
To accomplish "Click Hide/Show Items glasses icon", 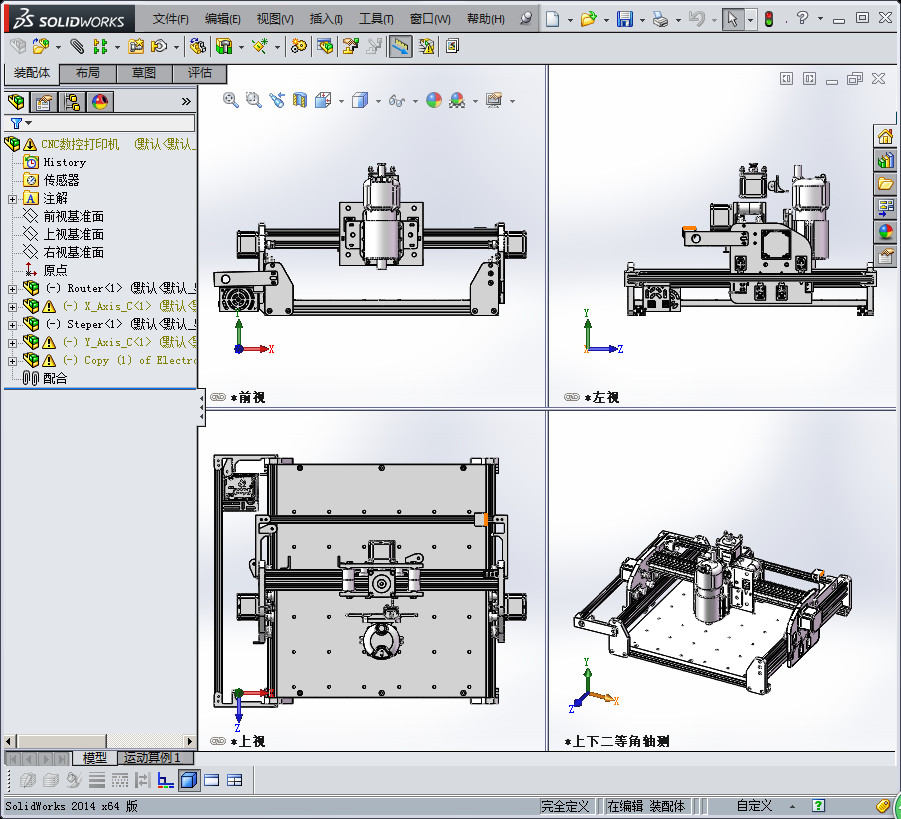I will [x=397, y=101].
